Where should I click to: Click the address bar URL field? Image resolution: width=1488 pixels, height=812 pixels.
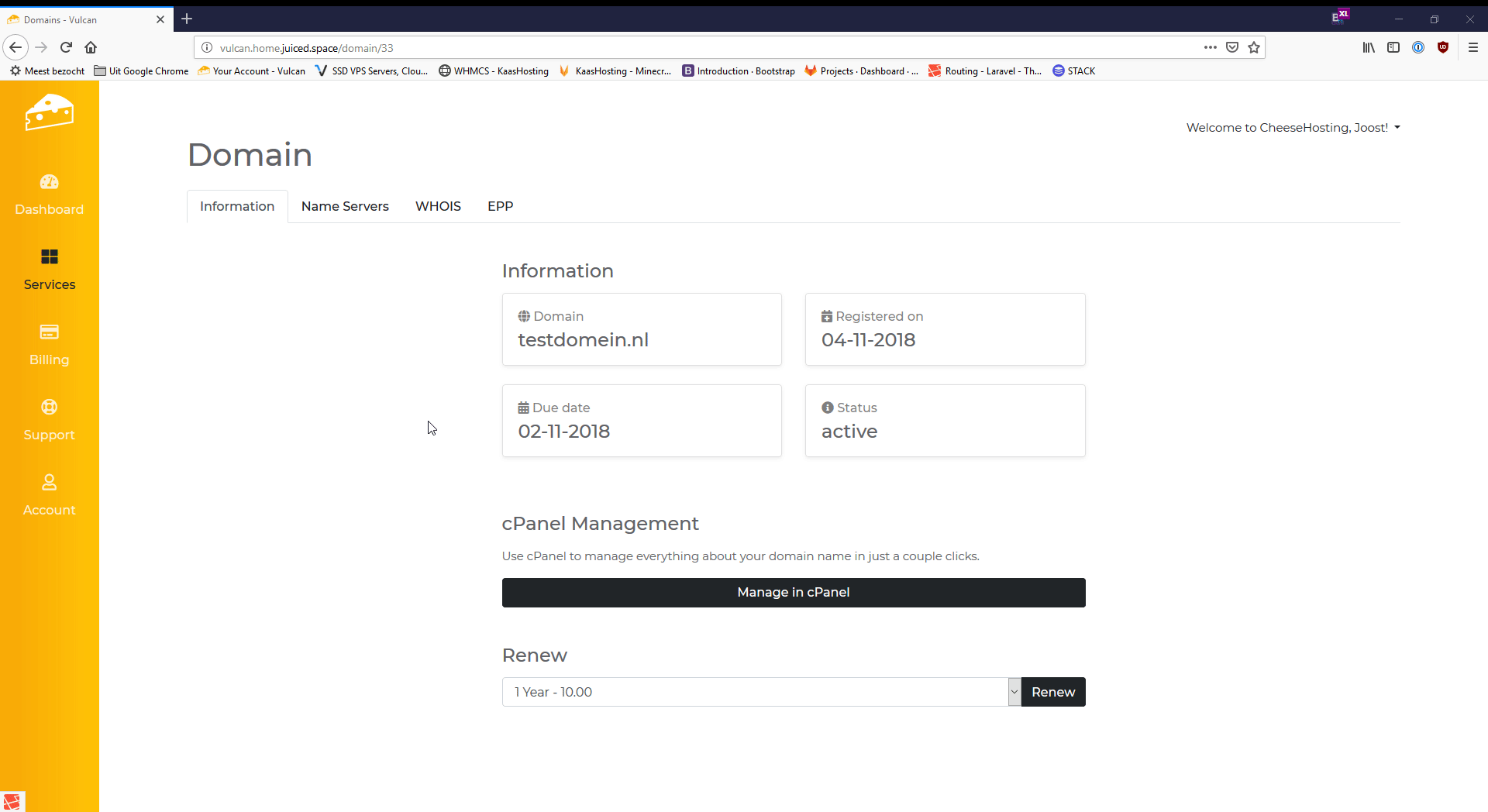tap(697, 48)
